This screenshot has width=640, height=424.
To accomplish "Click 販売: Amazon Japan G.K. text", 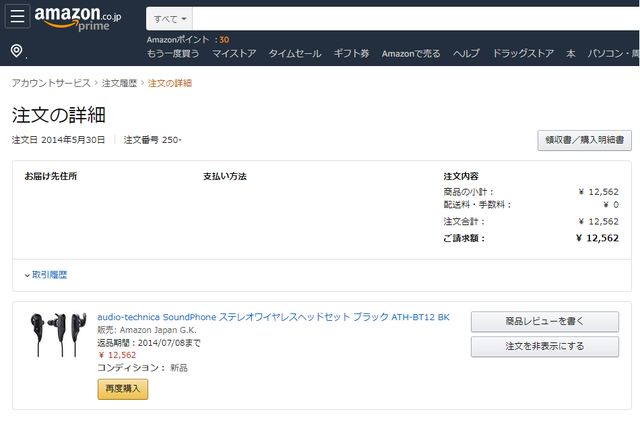I will [147, 330].
